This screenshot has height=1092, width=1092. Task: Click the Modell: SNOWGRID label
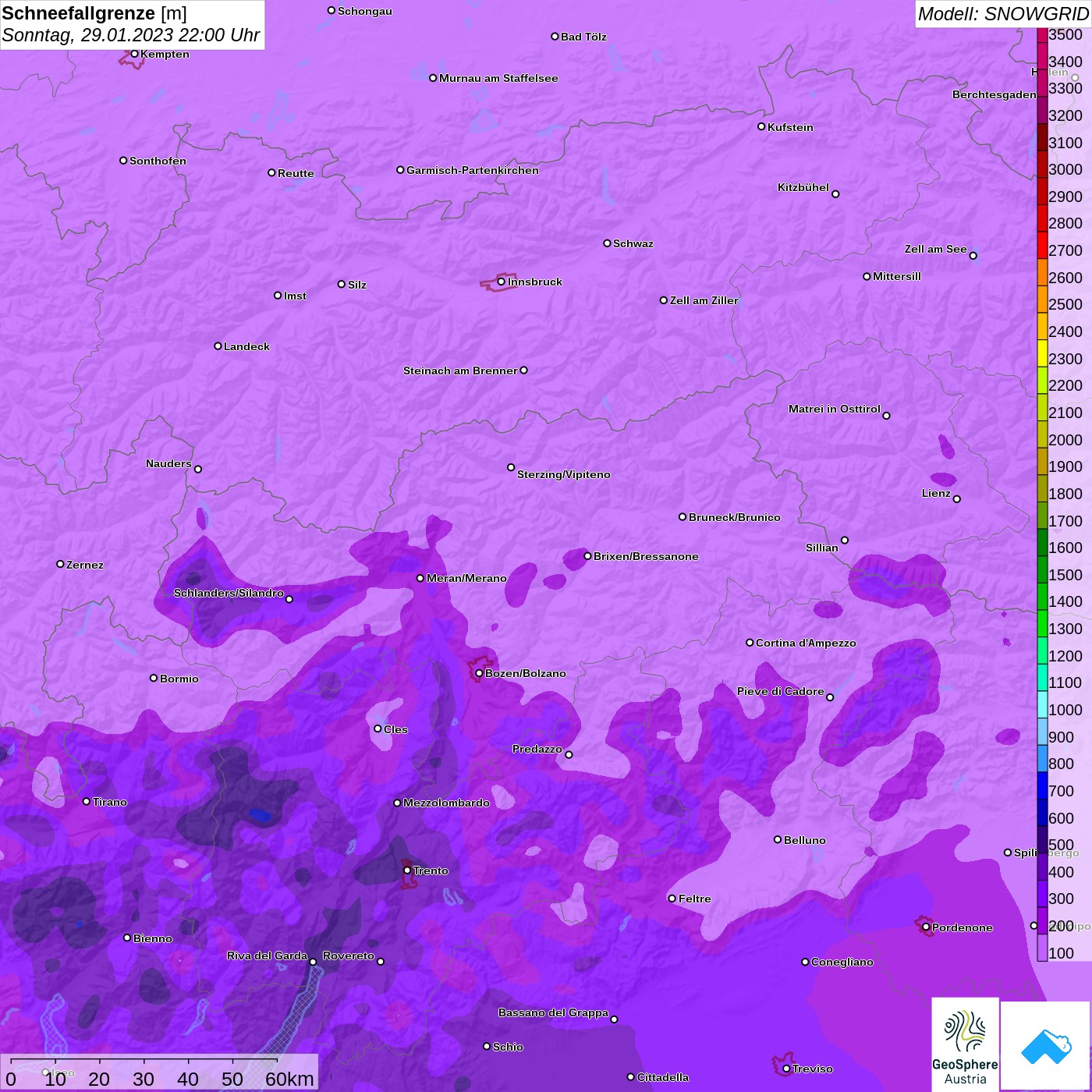[1003, 14]
